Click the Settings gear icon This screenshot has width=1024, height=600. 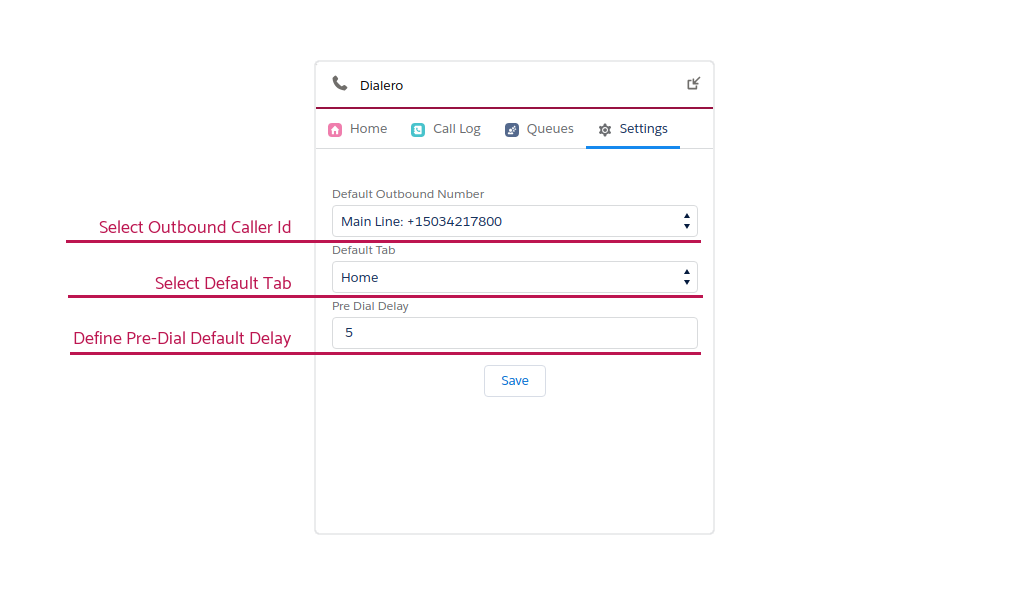[605, 130]
